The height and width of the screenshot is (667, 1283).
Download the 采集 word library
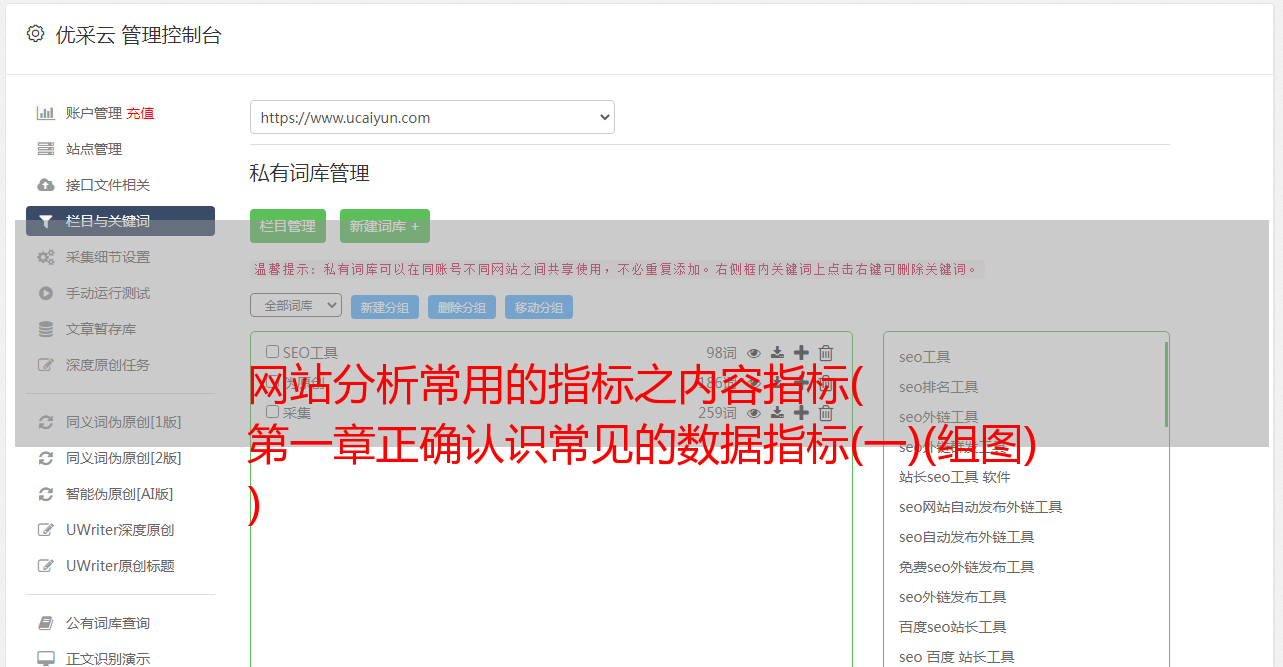777,413
